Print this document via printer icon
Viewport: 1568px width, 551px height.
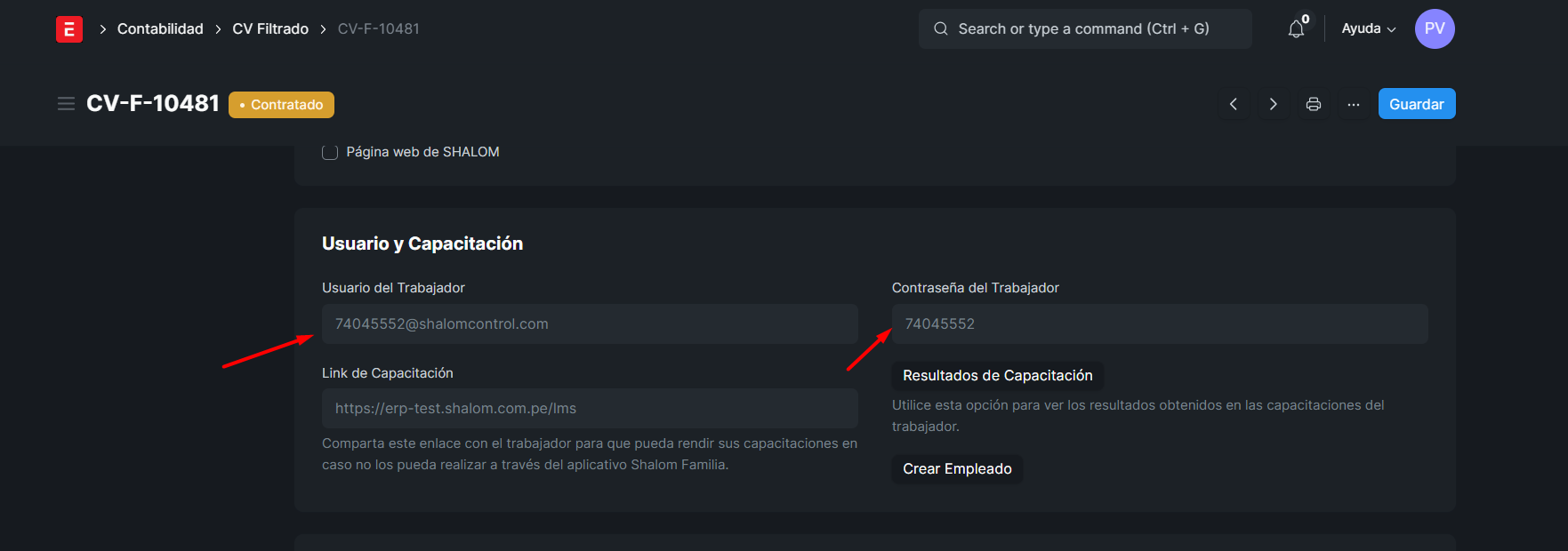pos(1314,104)
